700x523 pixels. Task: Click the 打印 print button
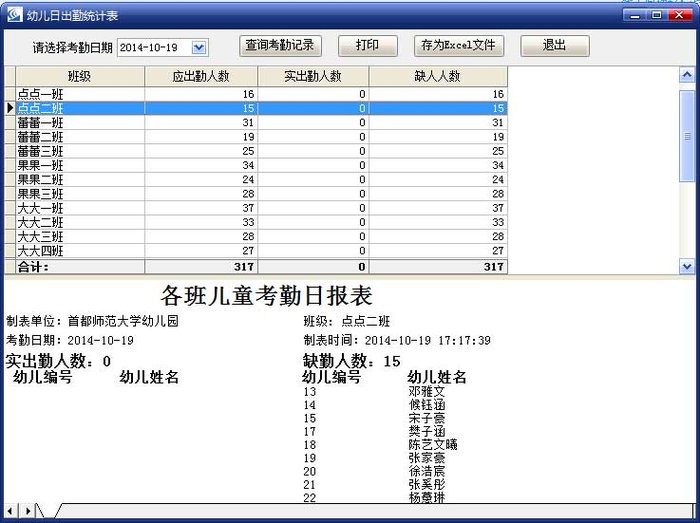coord(368,46)
